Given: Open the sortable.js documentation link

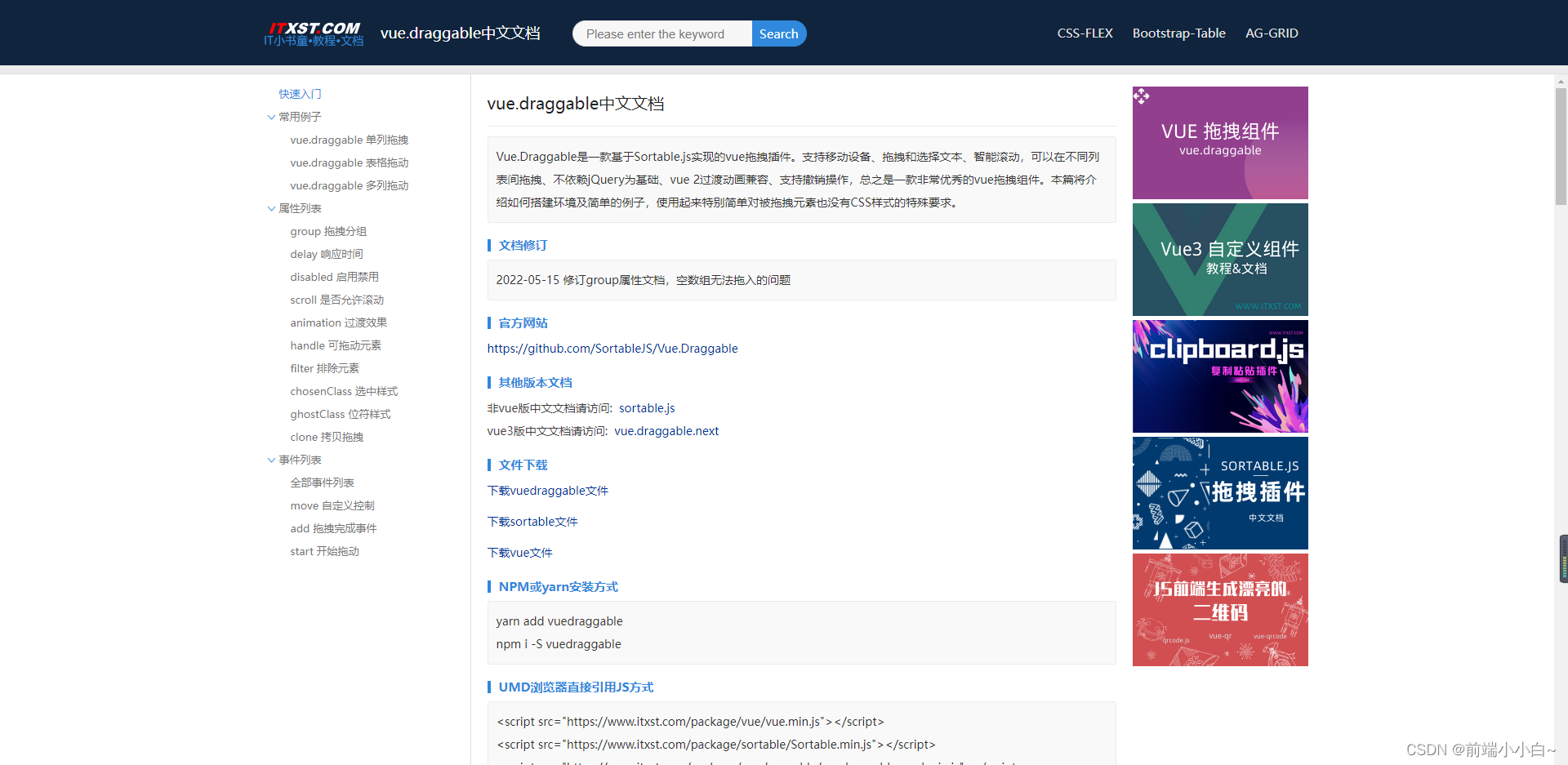Looking at the screenshot, I should click(x=646, y=407).
